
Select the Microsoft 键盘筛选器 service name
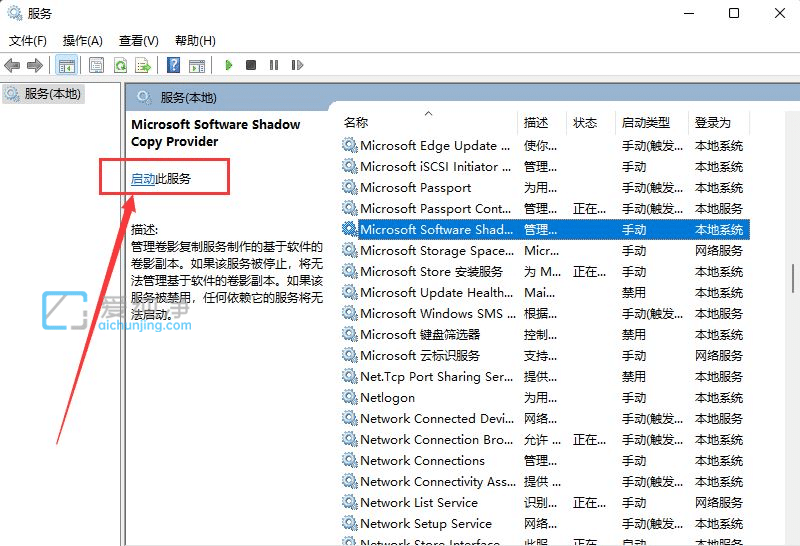pos(420,334)
